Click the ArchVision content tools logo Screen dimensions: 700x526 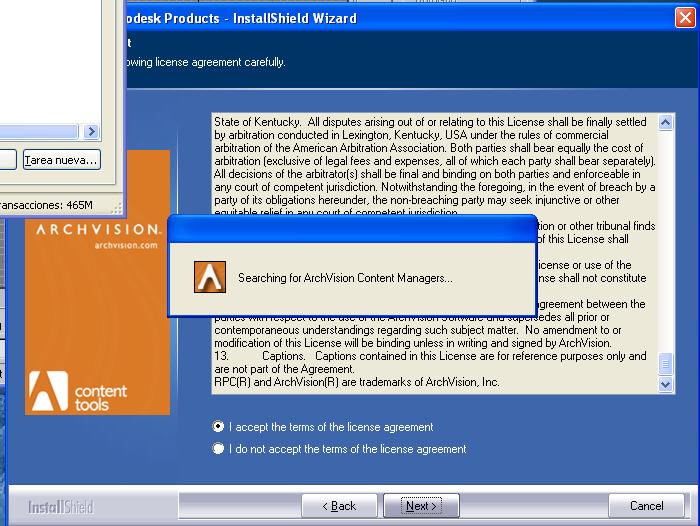coord(78,392)
